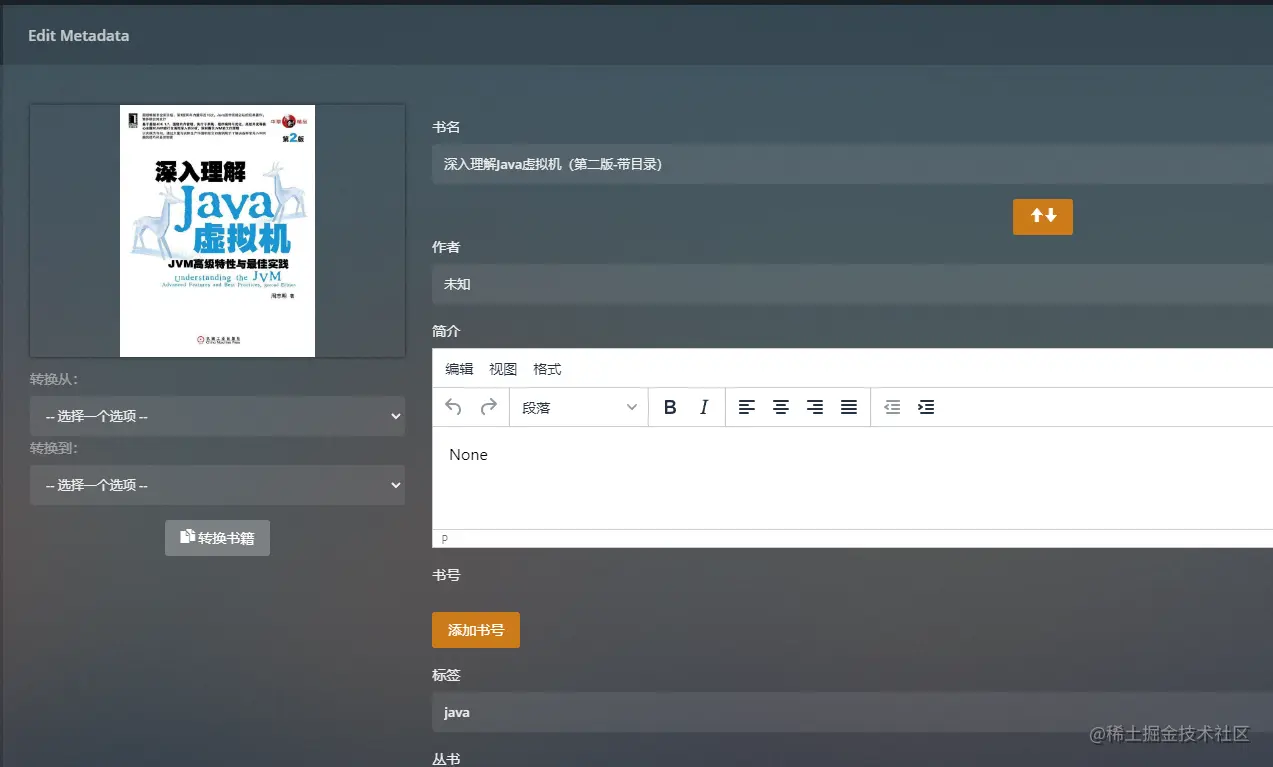
Task: Align text left
Action: (x=747, y=407)
